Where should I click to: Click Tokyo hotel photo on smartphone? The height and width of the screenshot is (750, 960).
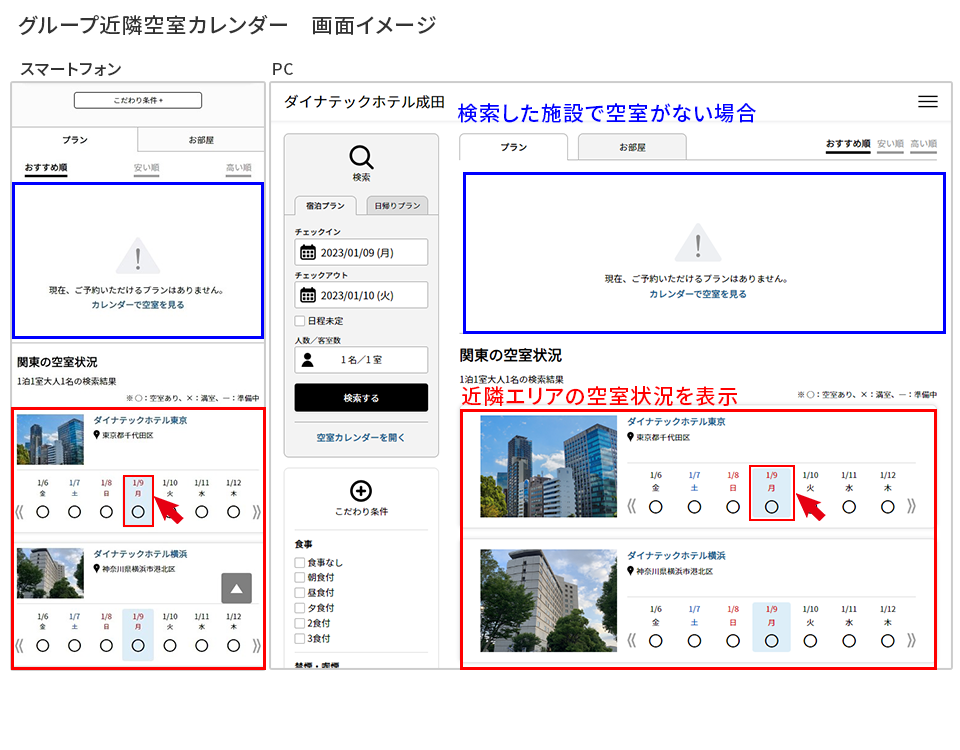pos(50,440)
